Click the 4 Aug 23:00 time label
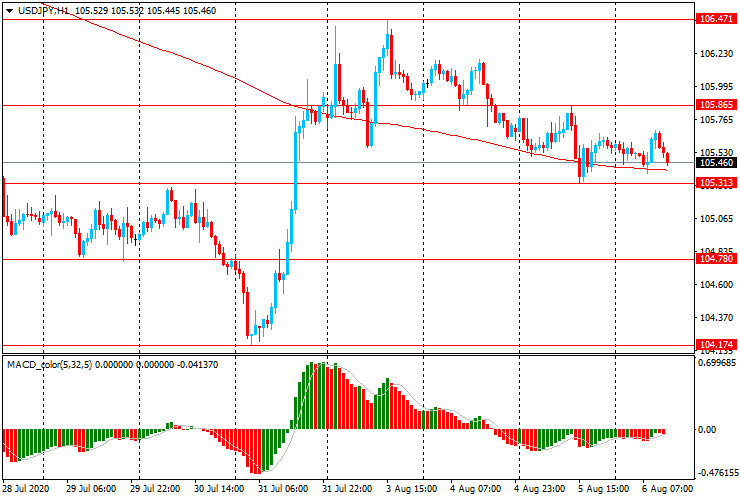 pyautogui.click(x=539, y=489)
